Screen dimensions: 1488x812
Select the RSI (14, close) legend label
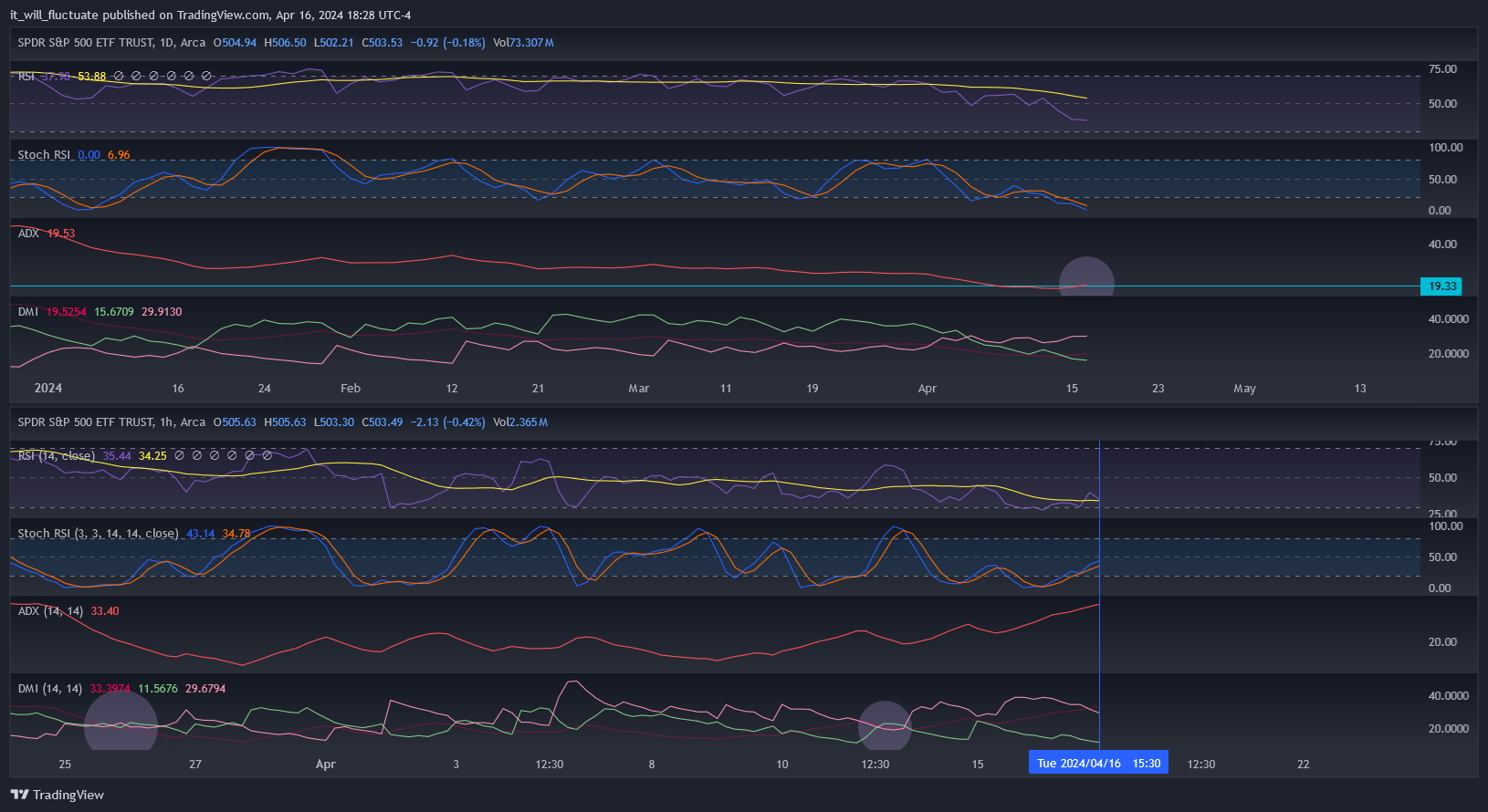(57, 456)
